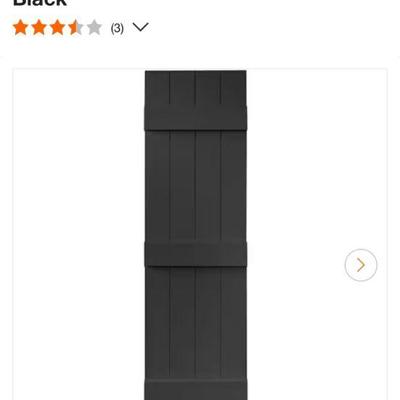Viewport: 400px width, 400px height.
Task: Click the second orange rating star
Action: click(x=39, y=27)
